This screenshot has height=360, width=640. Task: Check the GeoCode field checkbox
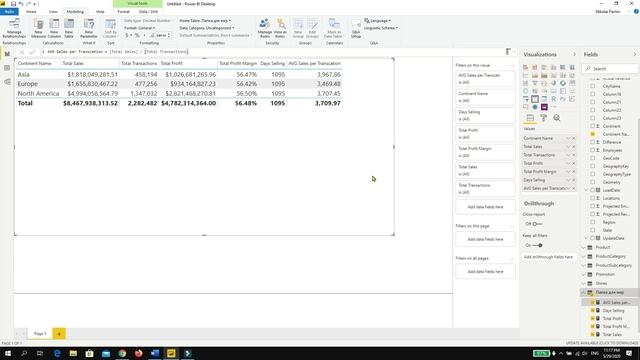tap(593, 158)
